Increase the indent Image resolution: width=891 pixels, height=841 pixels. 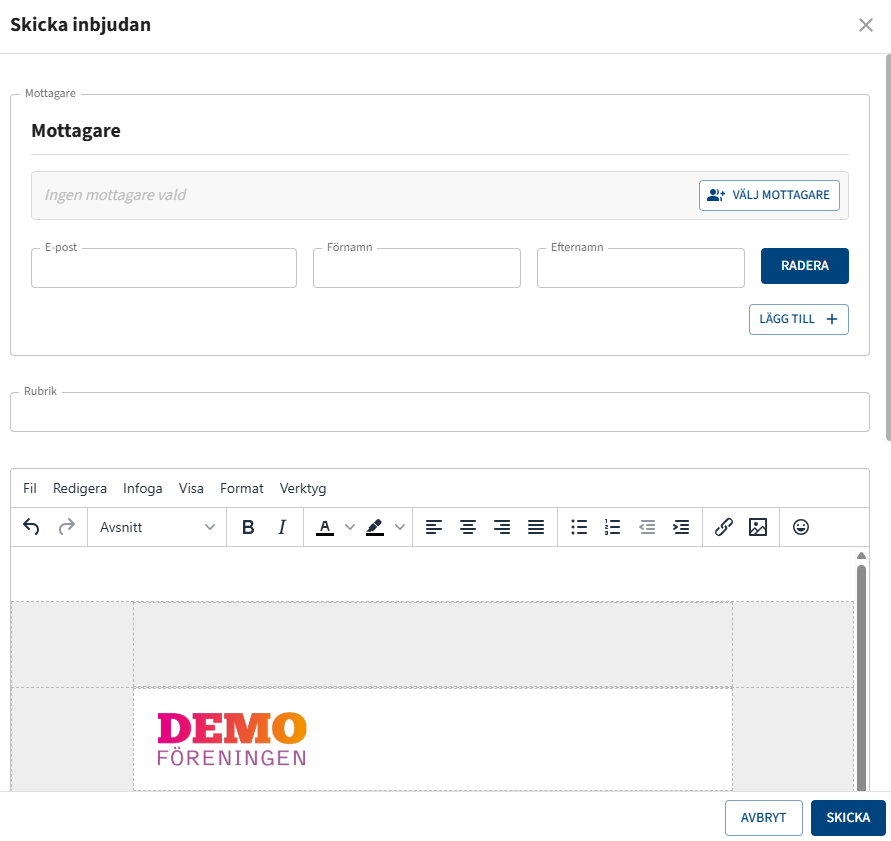[681, 527]
